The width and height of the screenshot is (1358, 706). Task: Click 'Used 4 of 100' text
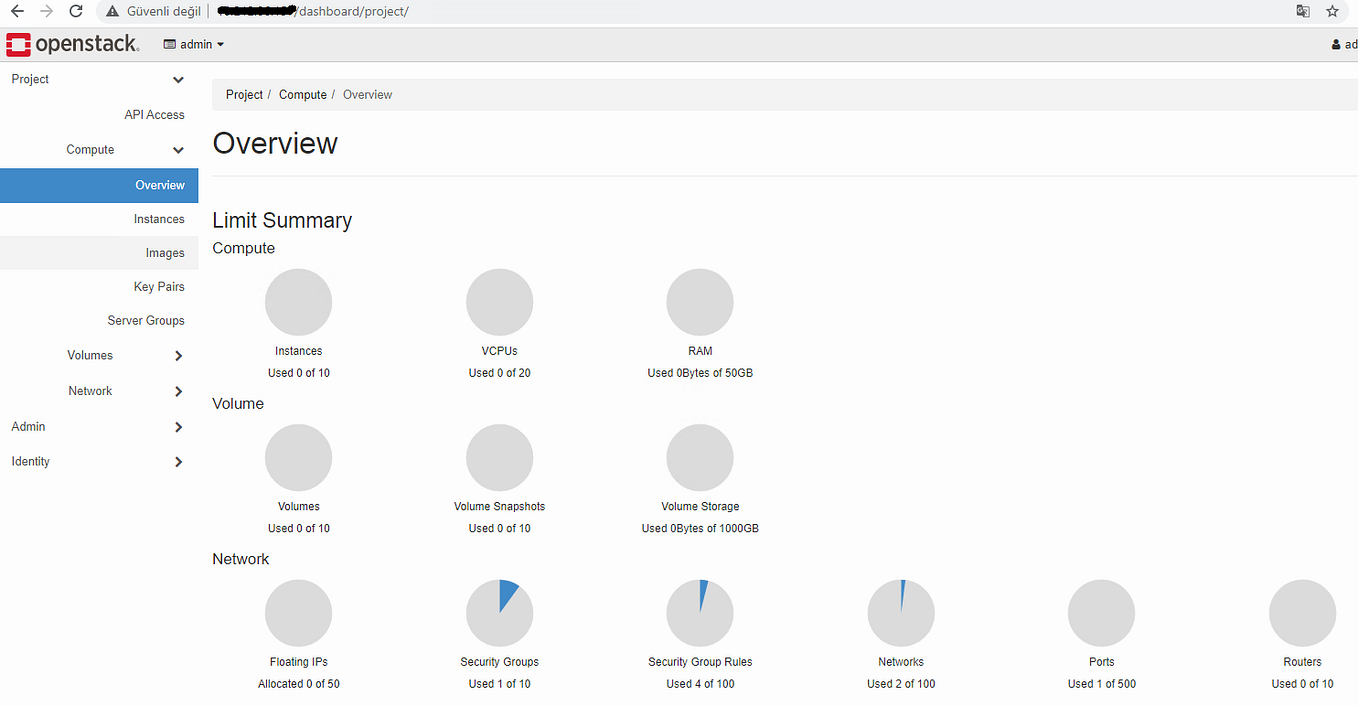(x=700, y=684)
